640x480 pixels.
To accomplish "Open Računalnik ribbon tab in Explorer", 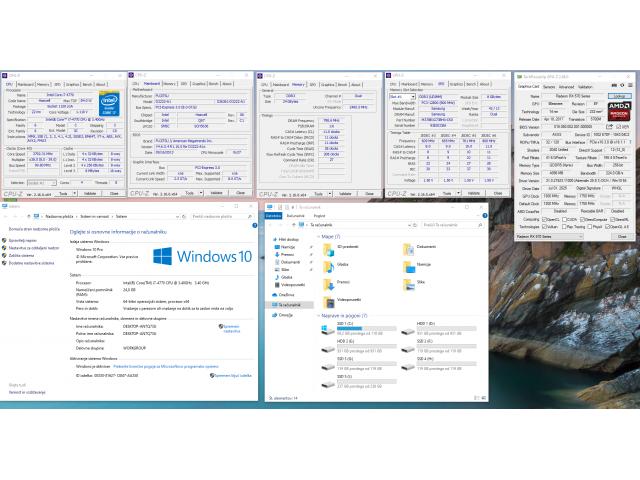I will [x=296, y=216].
